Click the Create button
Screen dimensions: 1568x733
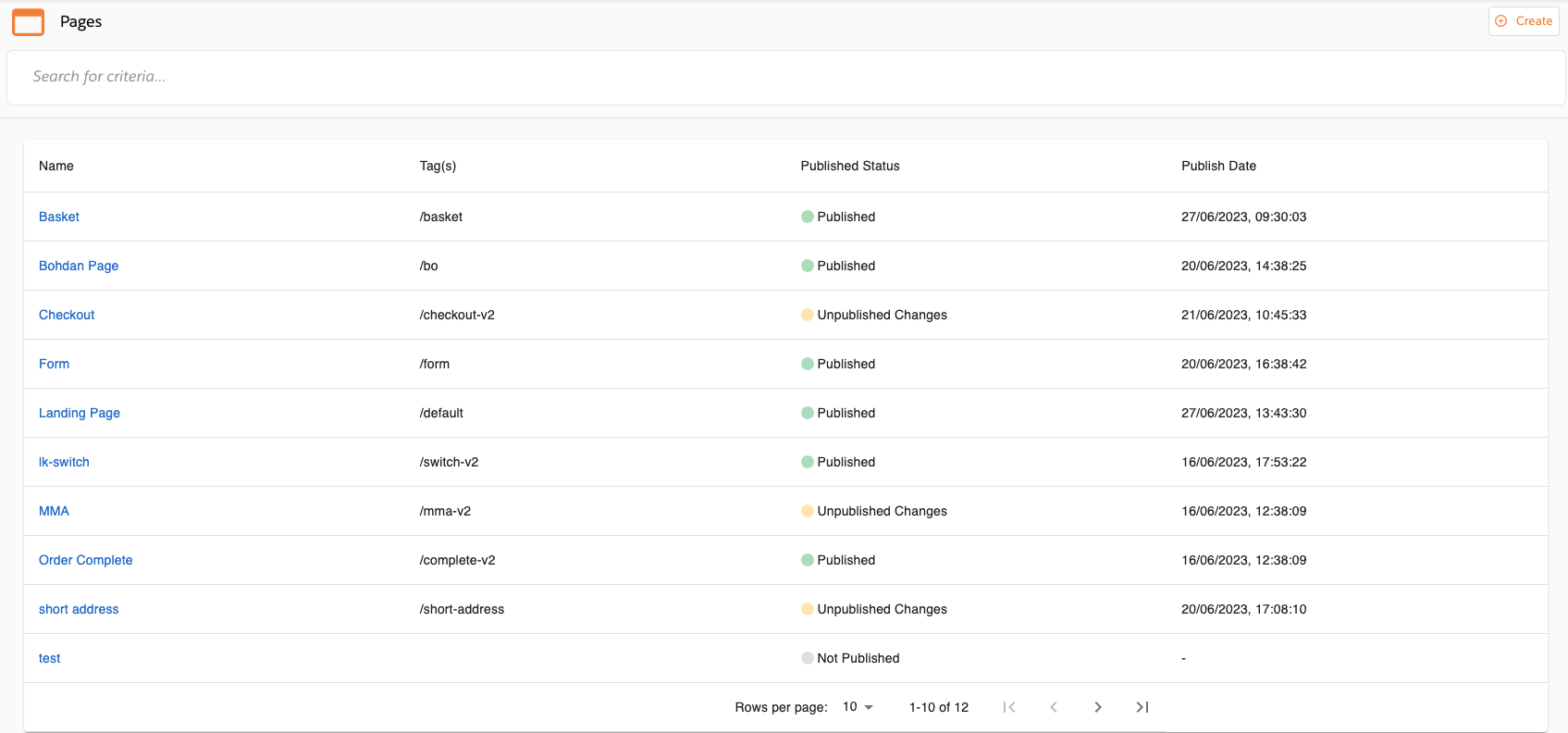click(1524, 21)
